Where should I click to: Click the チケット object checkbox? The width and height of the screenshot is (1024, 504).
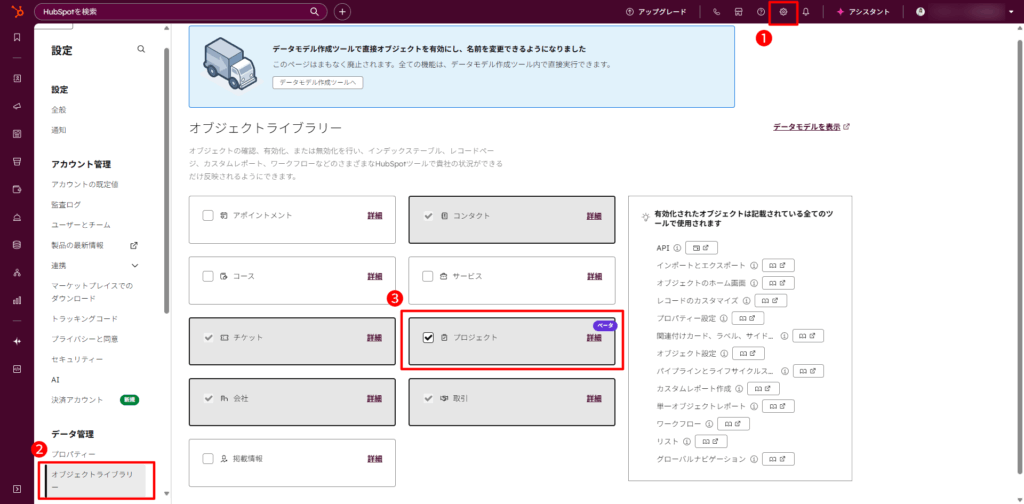pyautogui.click(x=208, y=338)
